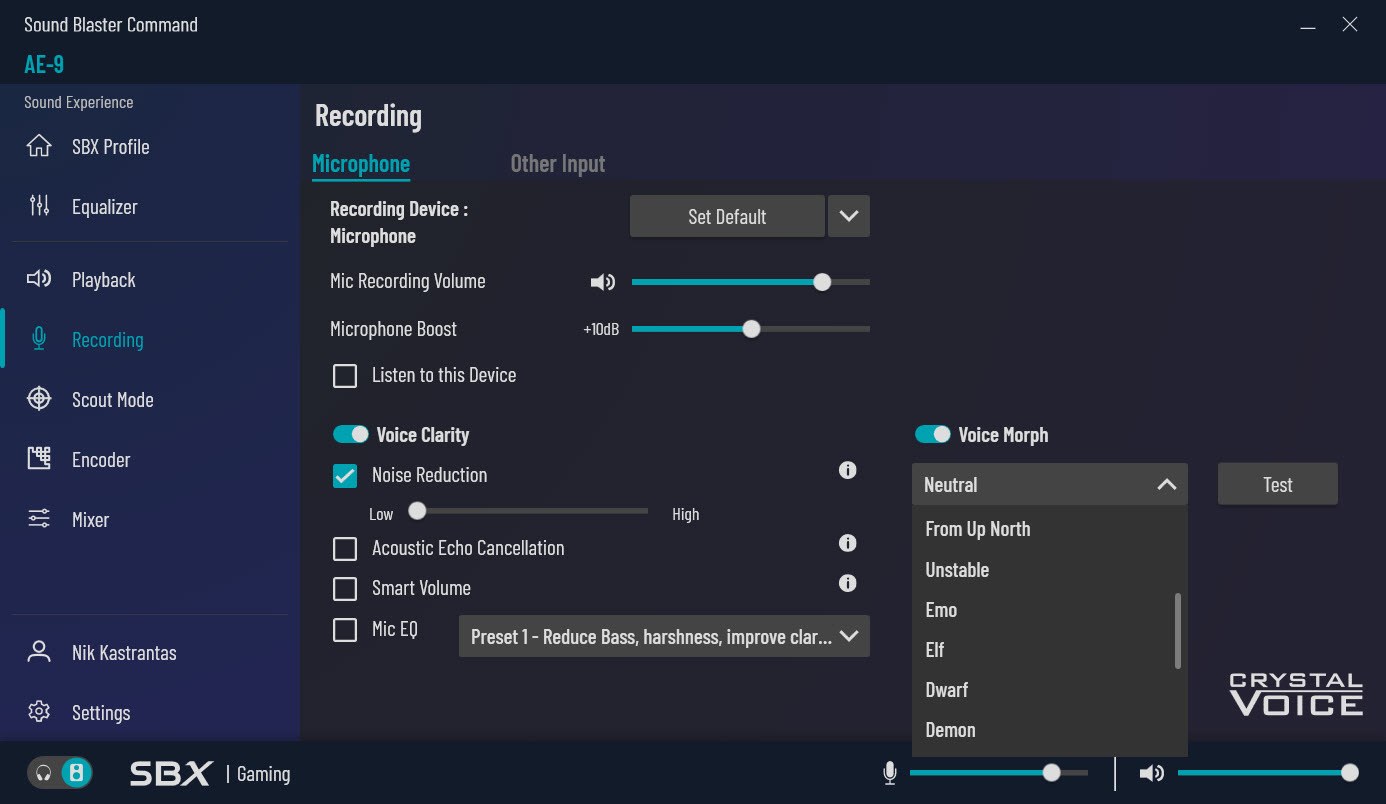The width and height of the screenshot is (1386, 804).
Task: Open Mixer page
Action: [90, 519]
